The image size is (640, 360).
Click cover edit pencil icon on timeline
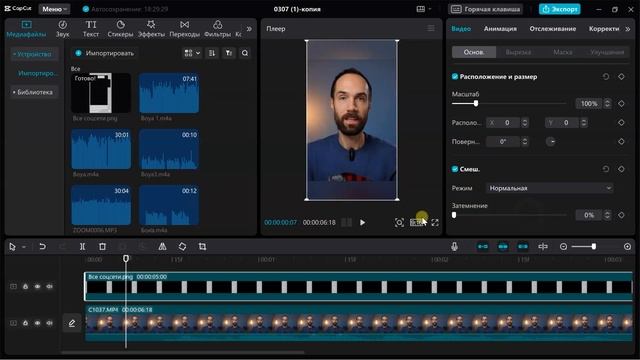click(x=72, y=323)
